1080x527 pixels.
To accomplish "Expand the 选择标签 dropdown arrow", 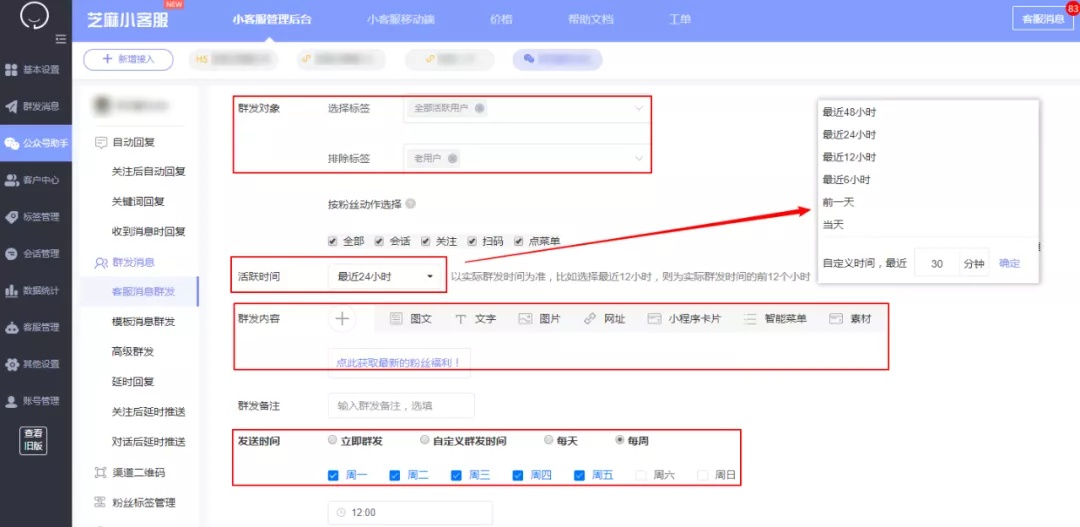I will 638,108.
